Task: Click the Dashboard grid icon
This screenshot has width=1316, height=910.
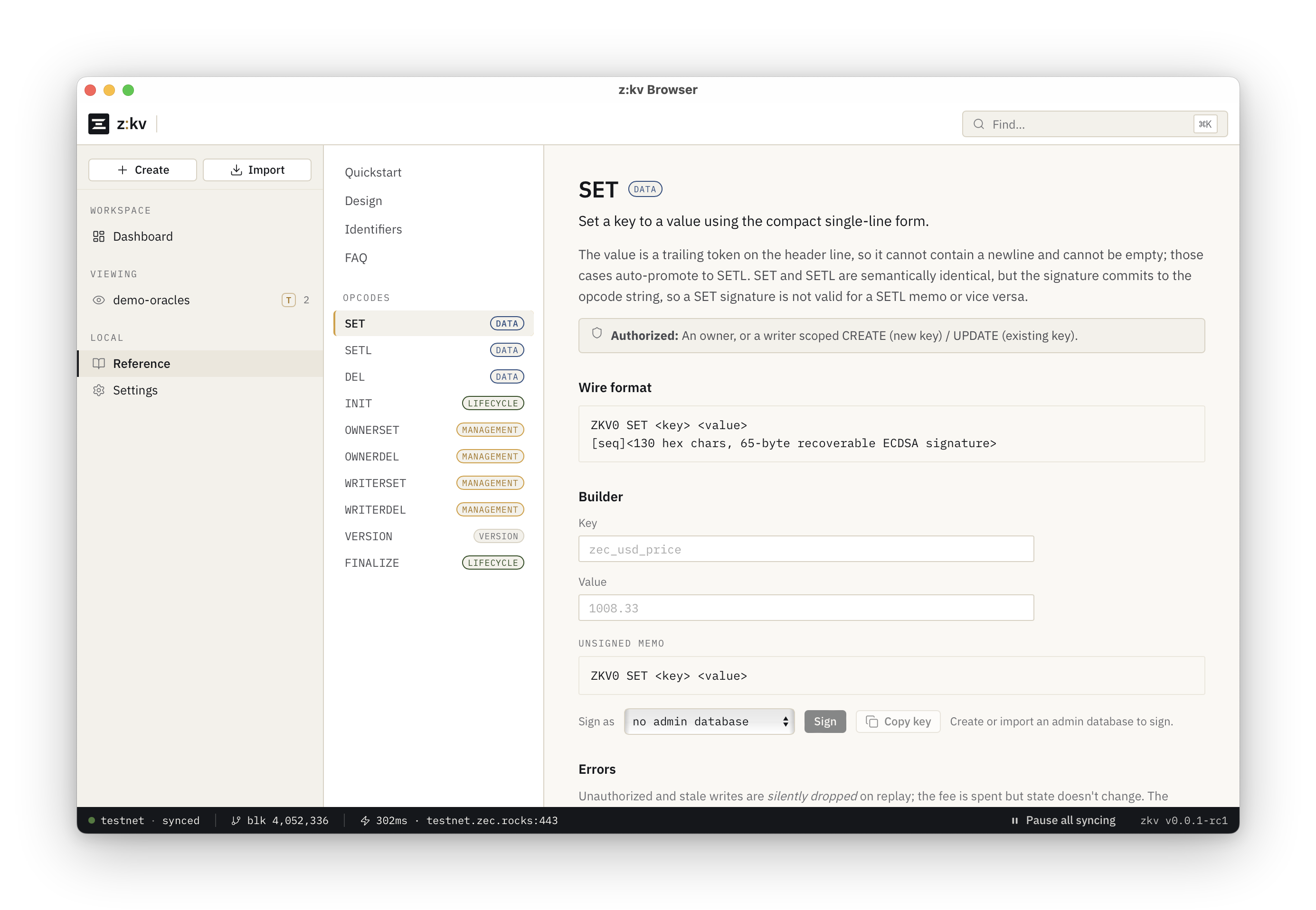Action: pyautogui.click(x=99, y=236)
